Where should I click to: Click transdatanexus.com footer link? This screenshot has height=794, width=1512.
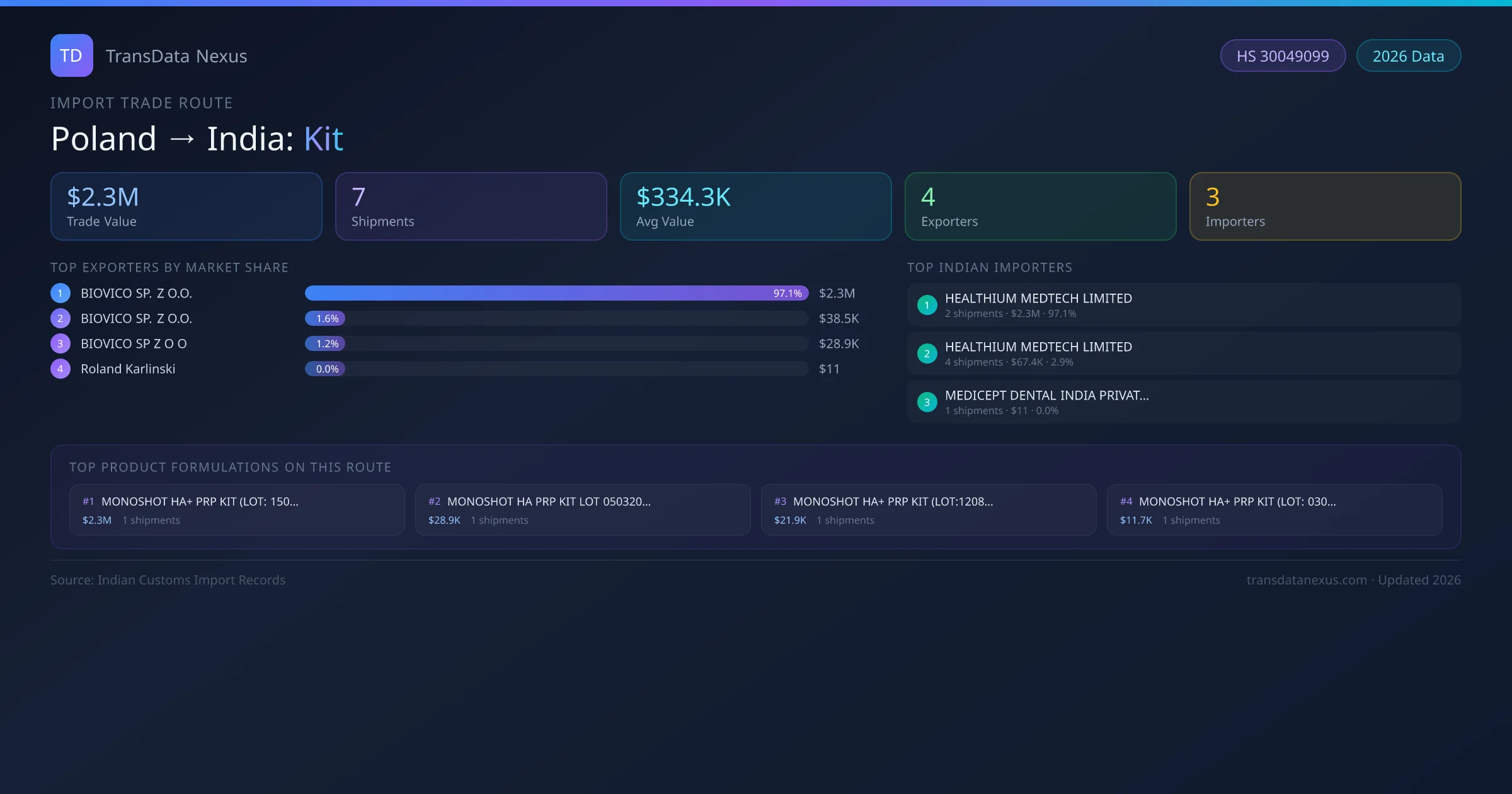pyautogui.click(x=1307, y=580)
